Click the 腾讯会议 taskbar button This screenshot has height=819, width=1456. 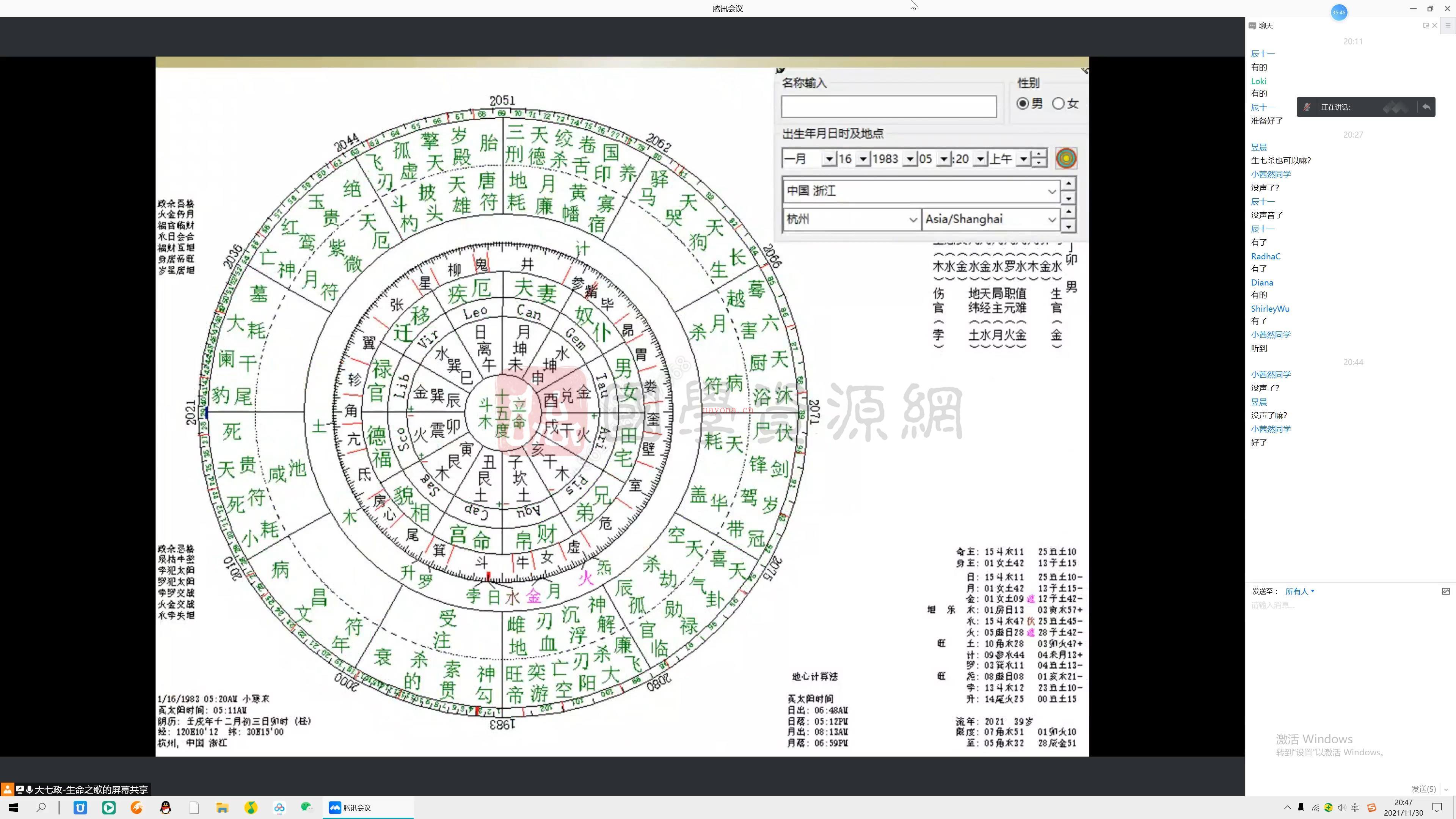tap(368, 808)
